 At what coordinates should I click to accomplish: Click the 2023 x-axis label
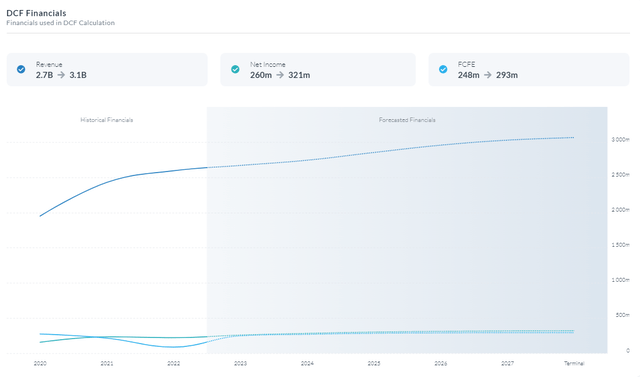click(240, 364)
